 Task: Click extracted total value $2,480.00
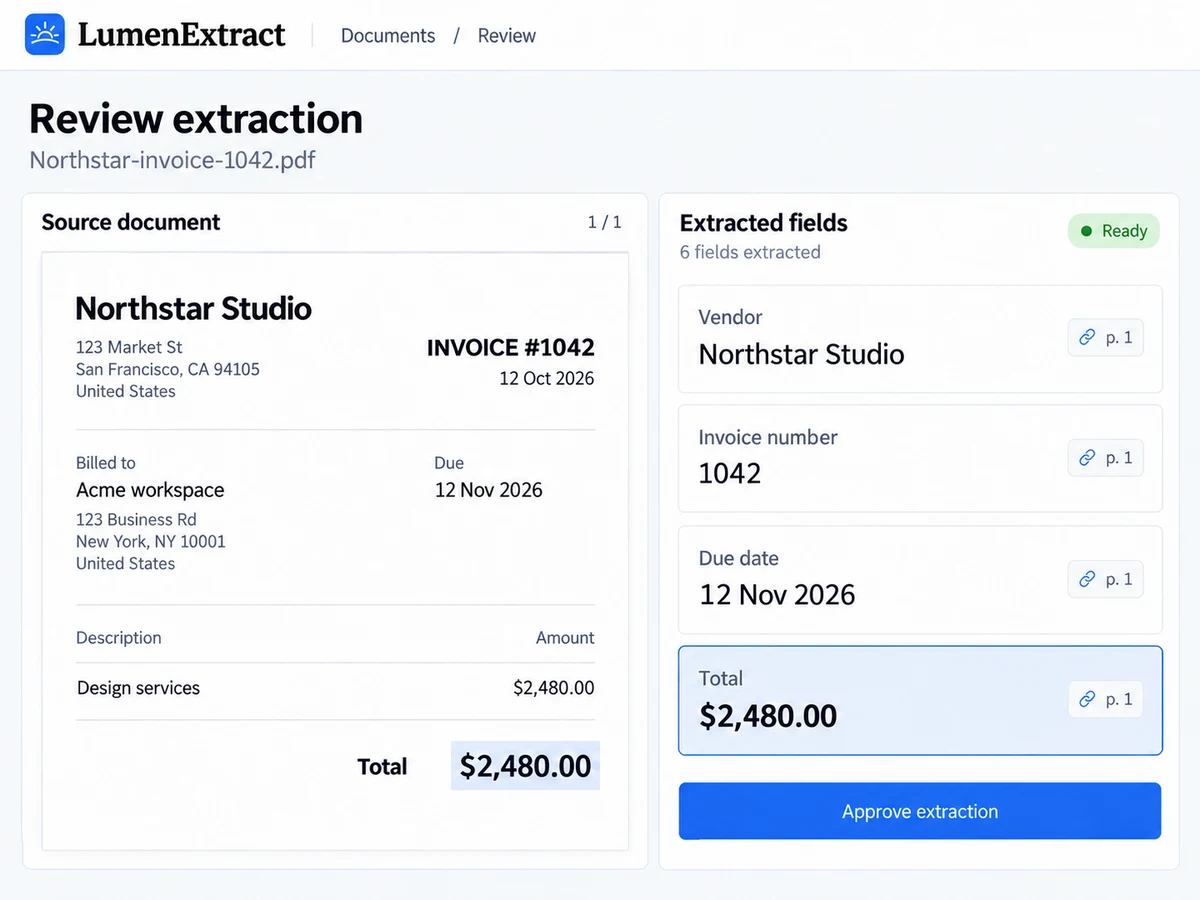768,716
